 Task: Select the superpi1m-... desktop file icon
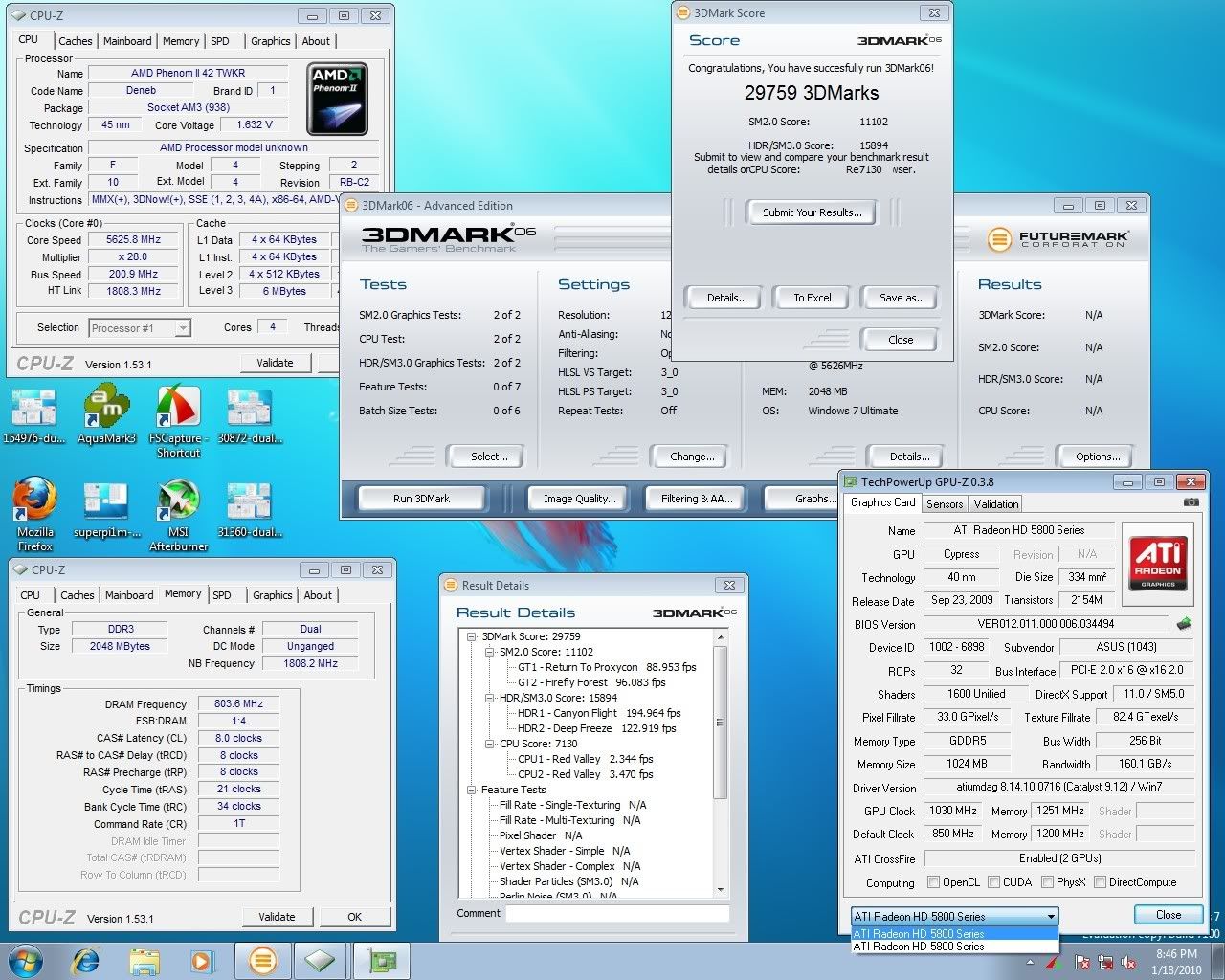pos(106,509)
